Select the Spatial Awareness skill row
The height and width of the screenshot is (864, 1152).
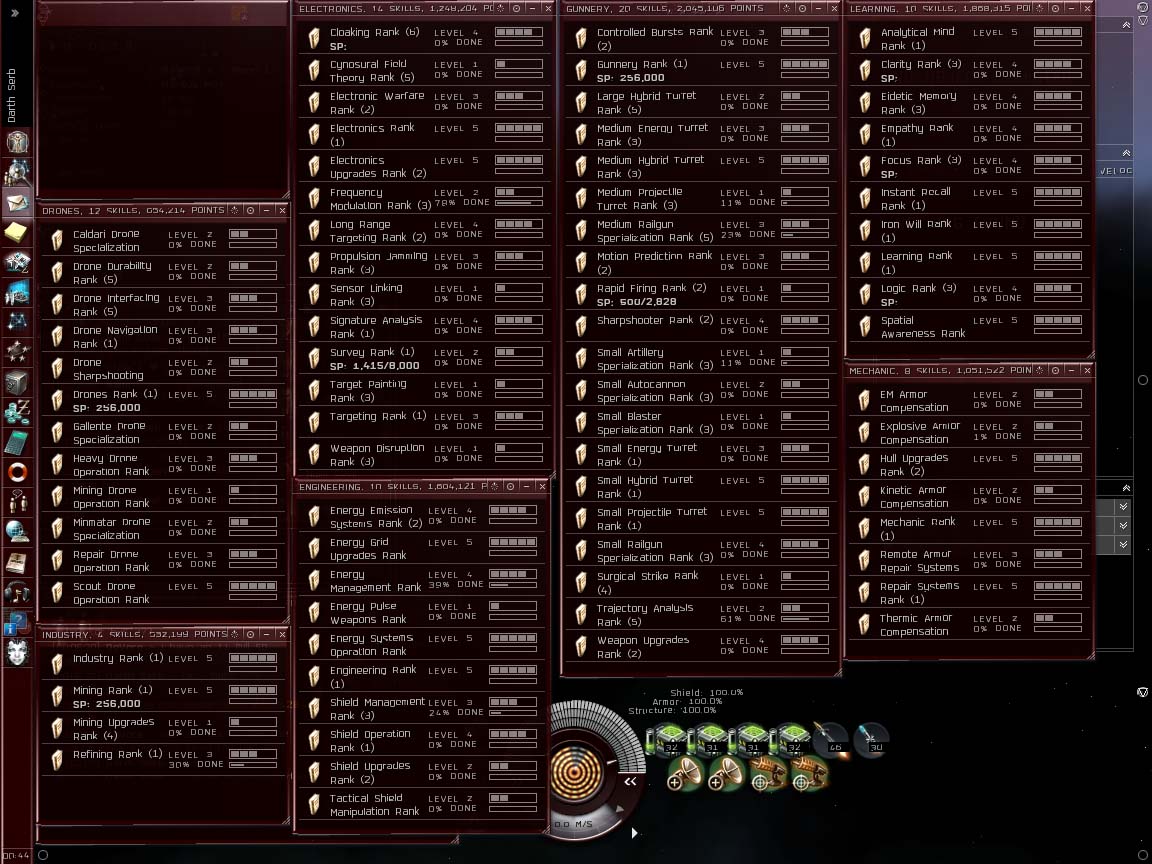point(969,326)
